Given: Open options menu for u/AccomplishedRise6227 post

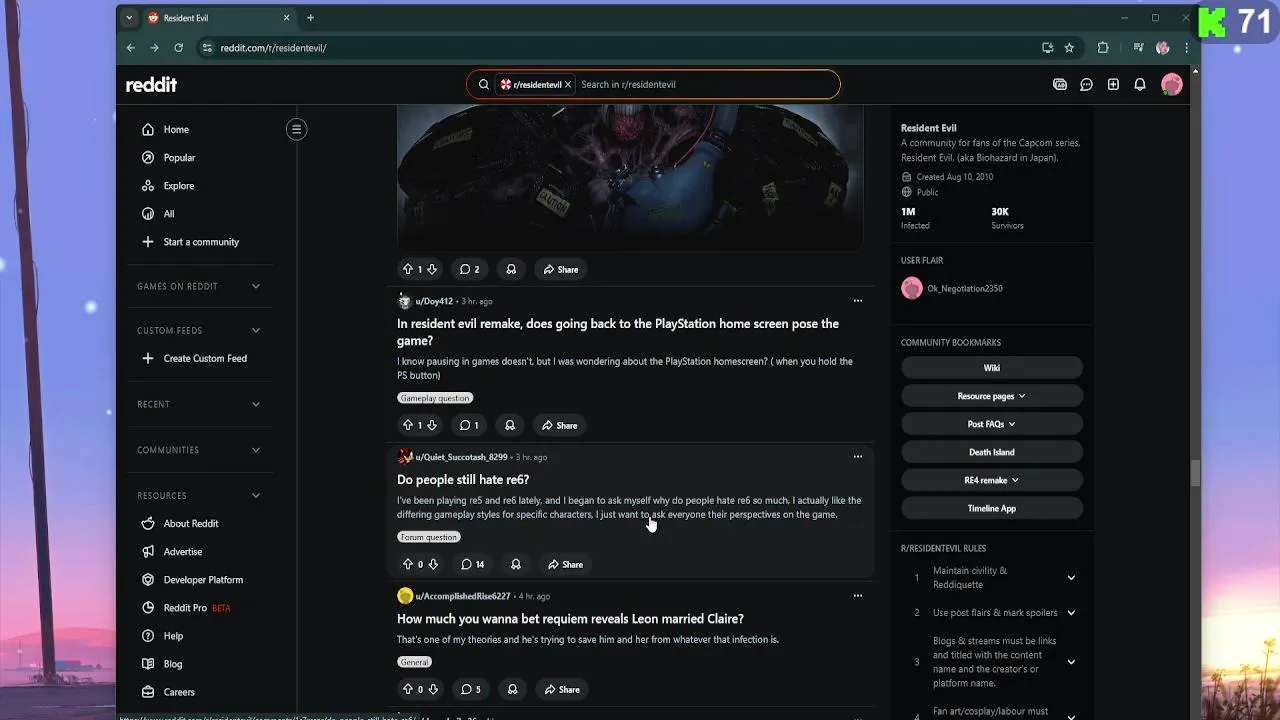Looking at the screenshot, I should pos(857,596).
